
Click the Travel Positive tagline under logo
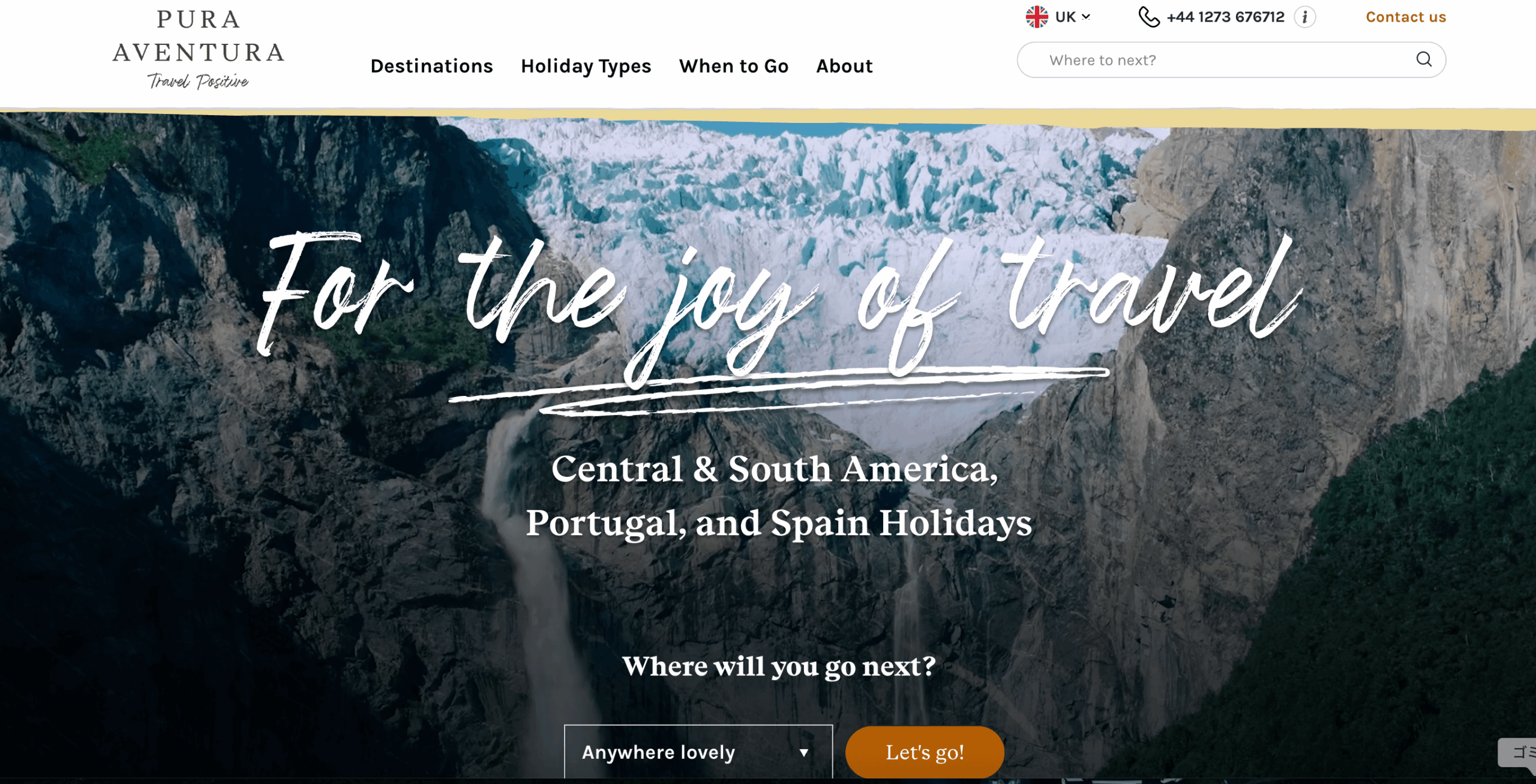198,80
